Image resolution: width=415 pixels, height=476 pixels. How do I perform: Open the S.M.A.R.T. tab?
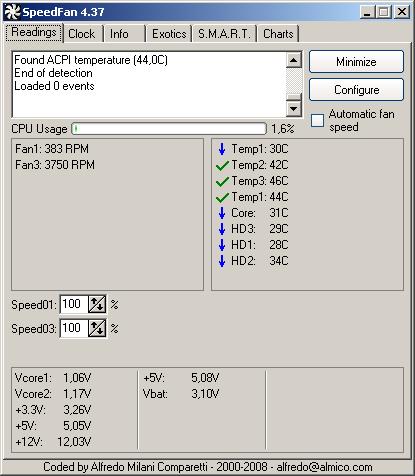224,34
